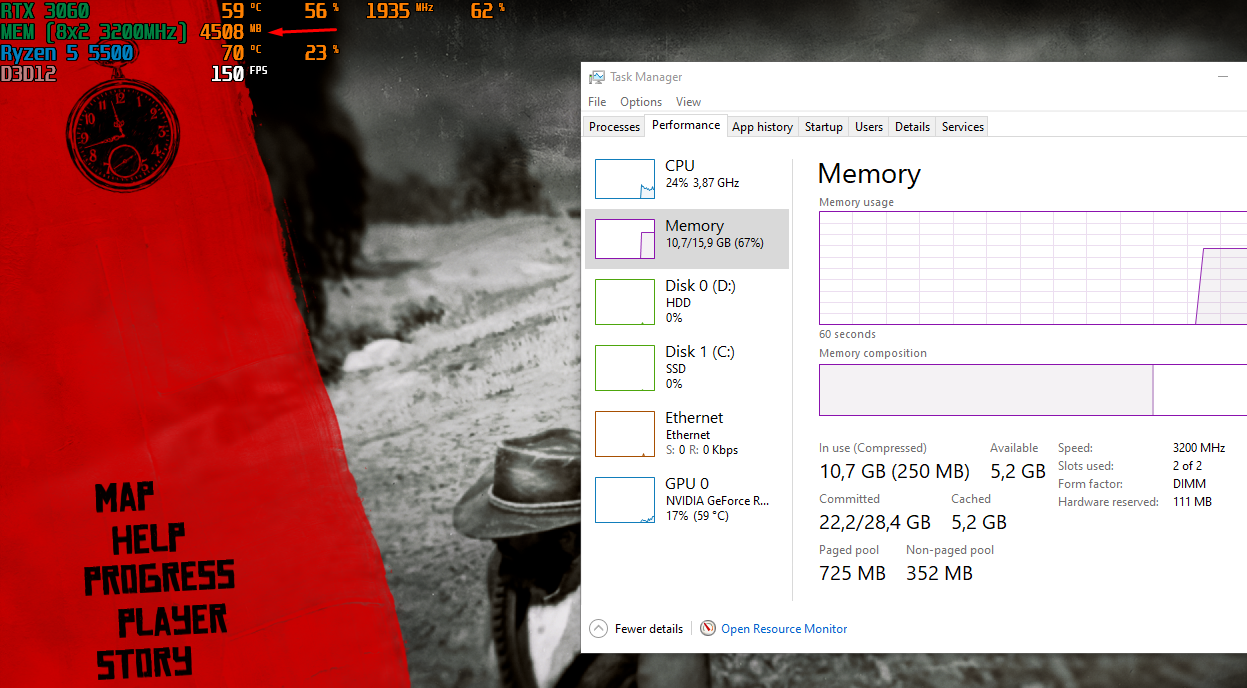The height and width of the screenshot is (688, 1247).
Task: Select the CPU usage mini graph
Action: click(625, 178)
